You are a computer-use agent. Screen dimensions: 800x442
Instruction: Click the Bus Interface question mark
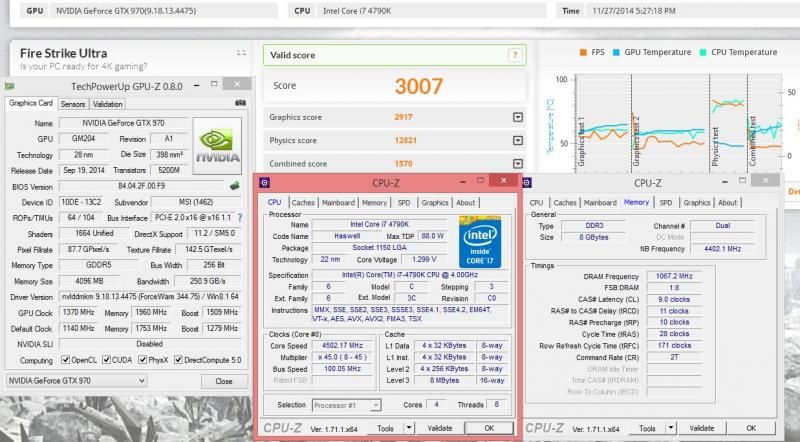click(238, 217)
